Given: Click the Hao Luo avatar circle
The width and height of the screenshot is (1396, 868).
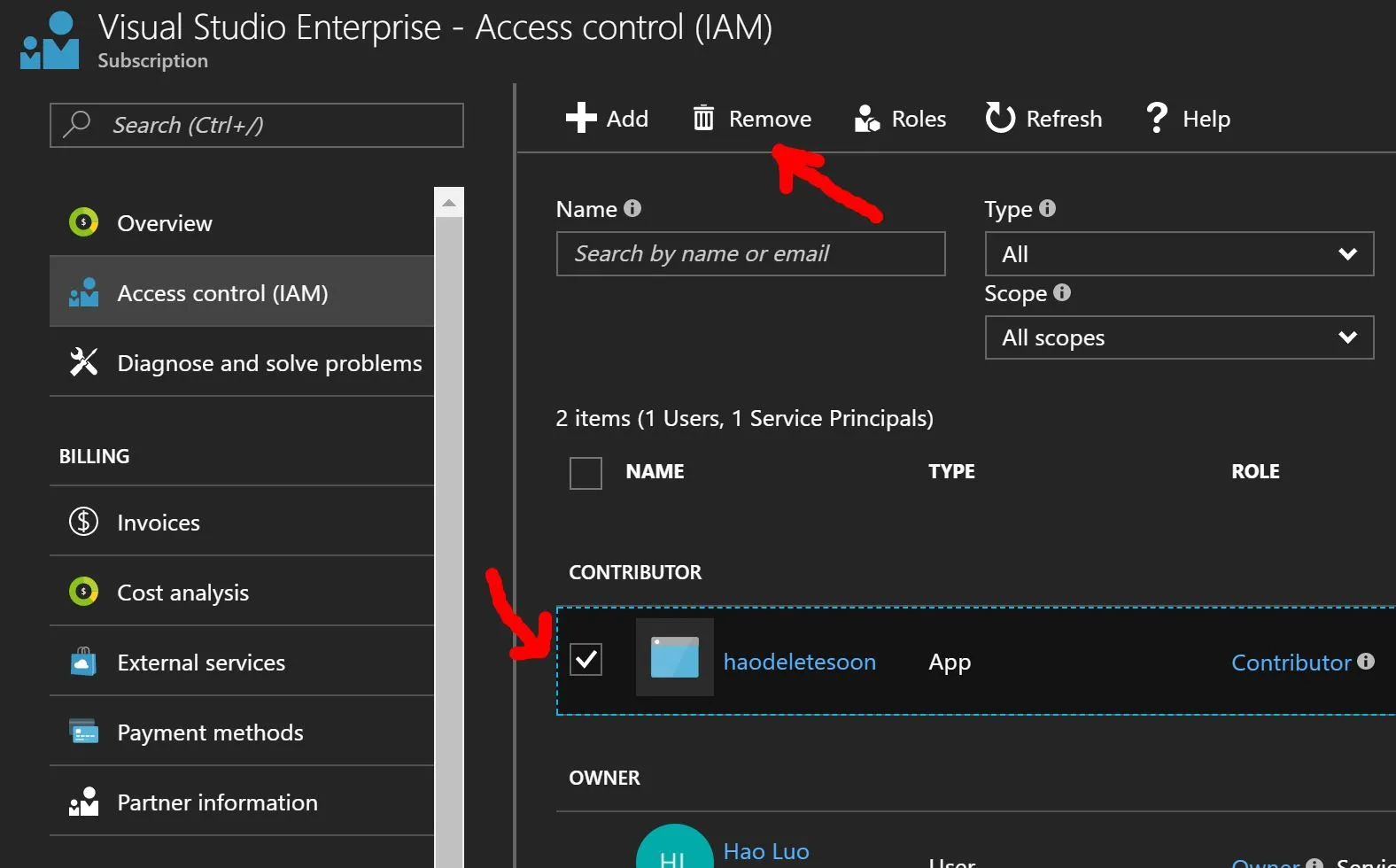Looking at the screenshot, I should click(675, 847).
